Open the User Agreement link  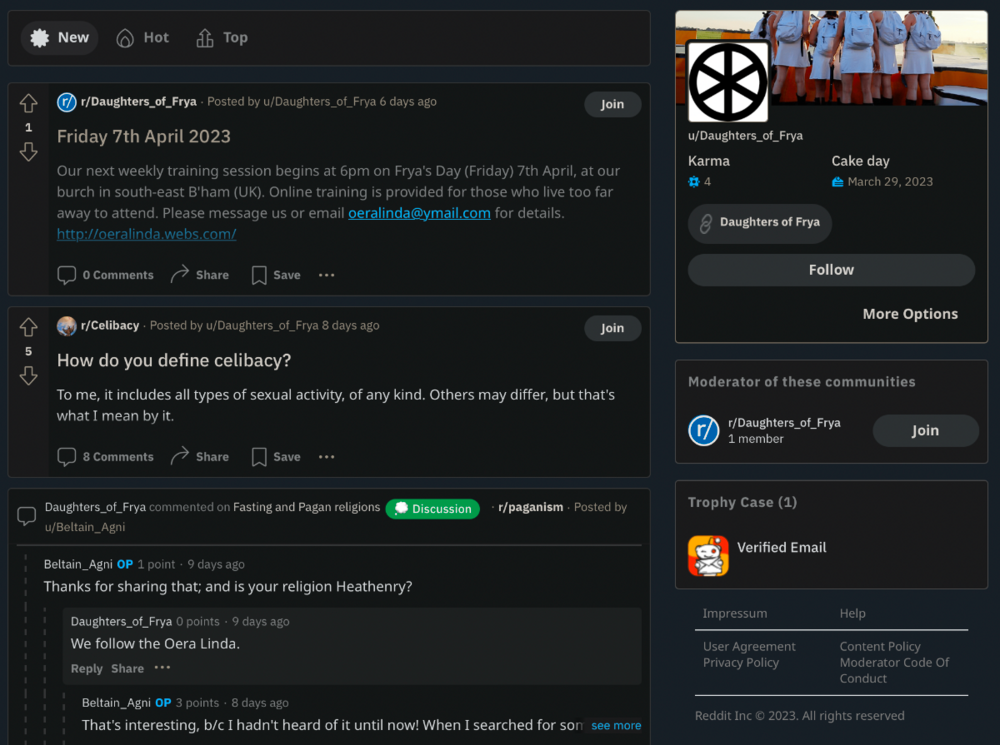[749, 646]
